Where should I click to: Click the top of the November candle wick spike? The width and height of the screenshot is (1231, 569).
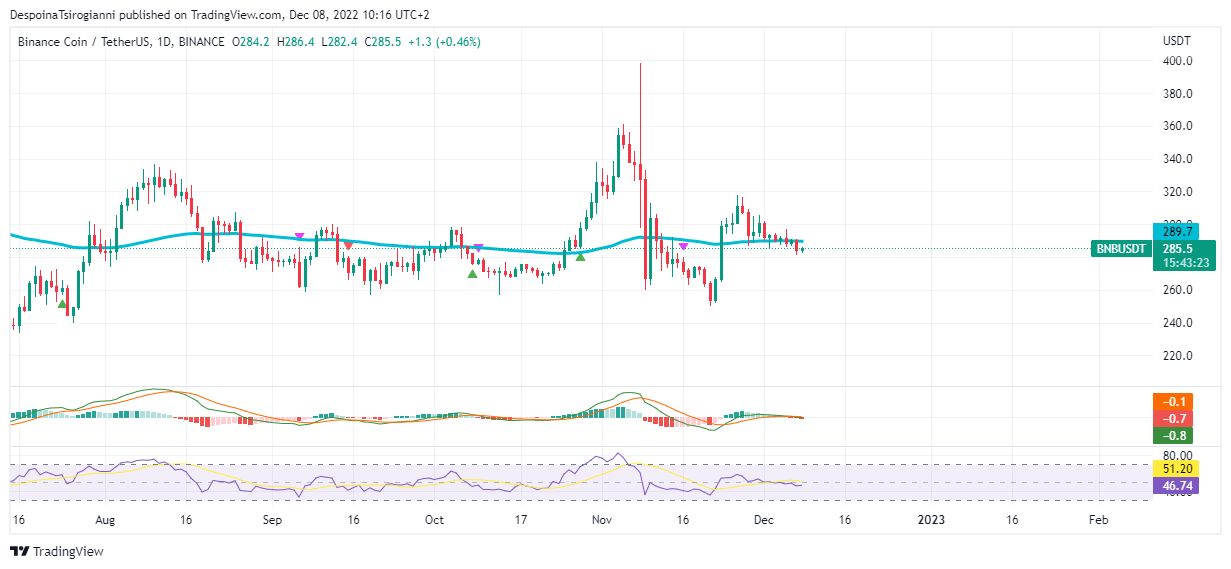[639, 64]
